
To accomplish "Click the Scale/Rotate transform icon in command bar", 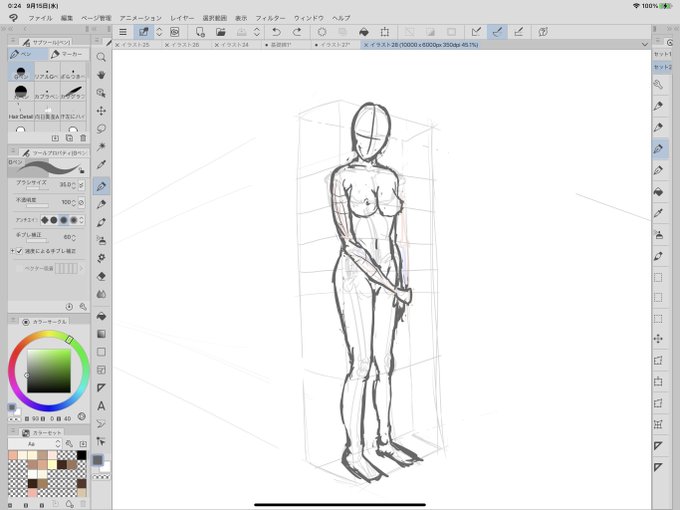I will click(x=385, y=32).
